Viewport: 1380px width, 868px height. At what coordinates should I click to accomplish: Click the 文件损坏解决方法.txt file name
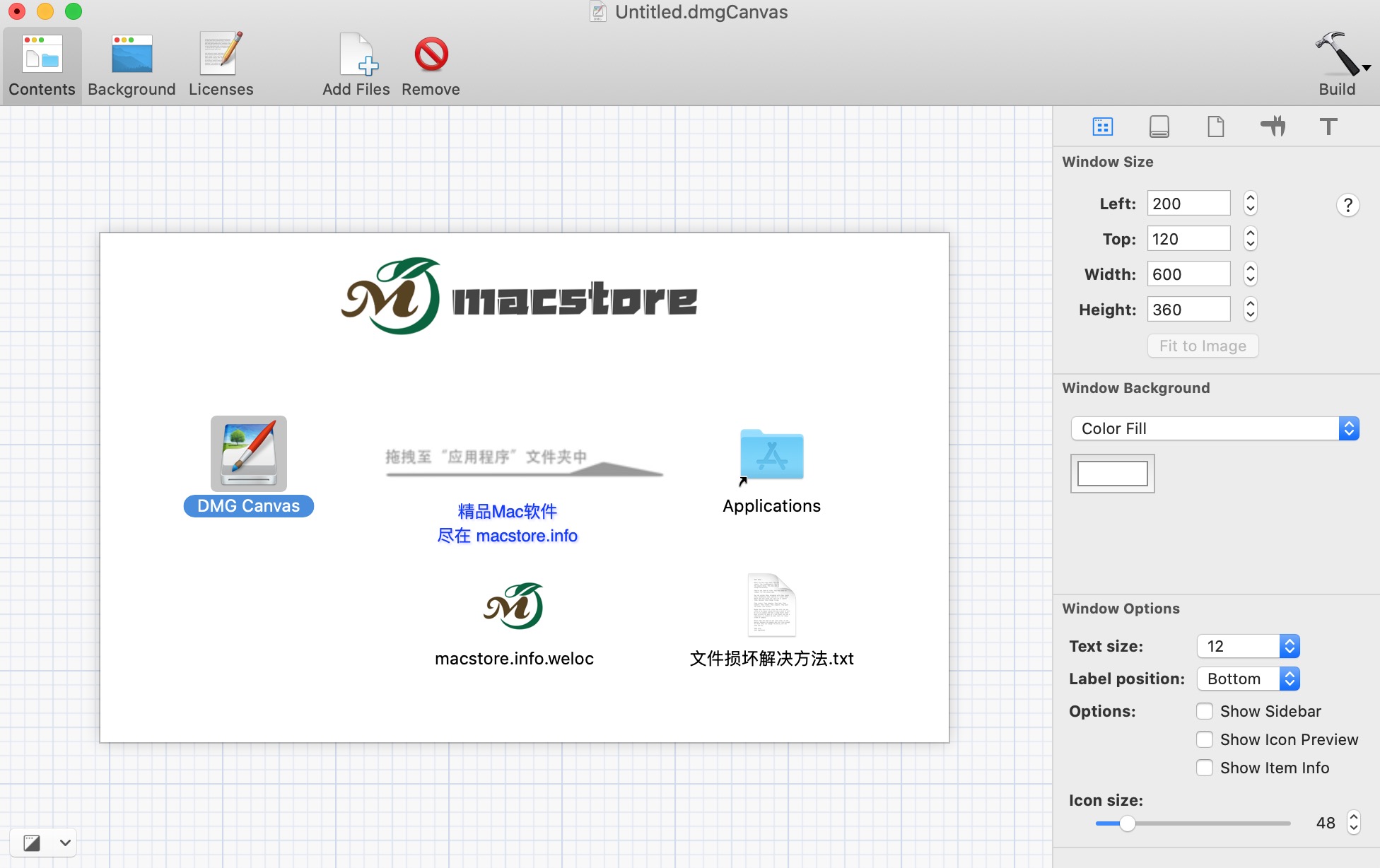click(x=771, y=659)
